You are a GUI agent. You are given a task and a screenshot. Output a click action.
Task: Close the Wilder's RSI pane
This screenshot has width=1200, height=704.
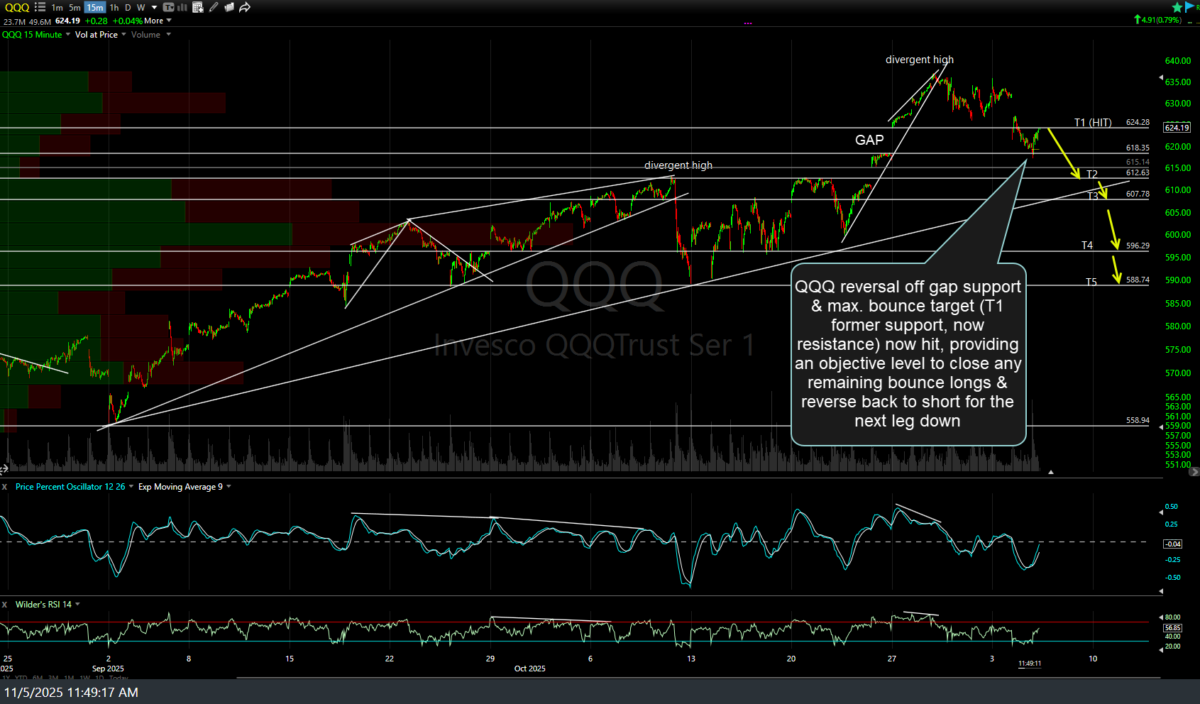click(x=5, y=604)
